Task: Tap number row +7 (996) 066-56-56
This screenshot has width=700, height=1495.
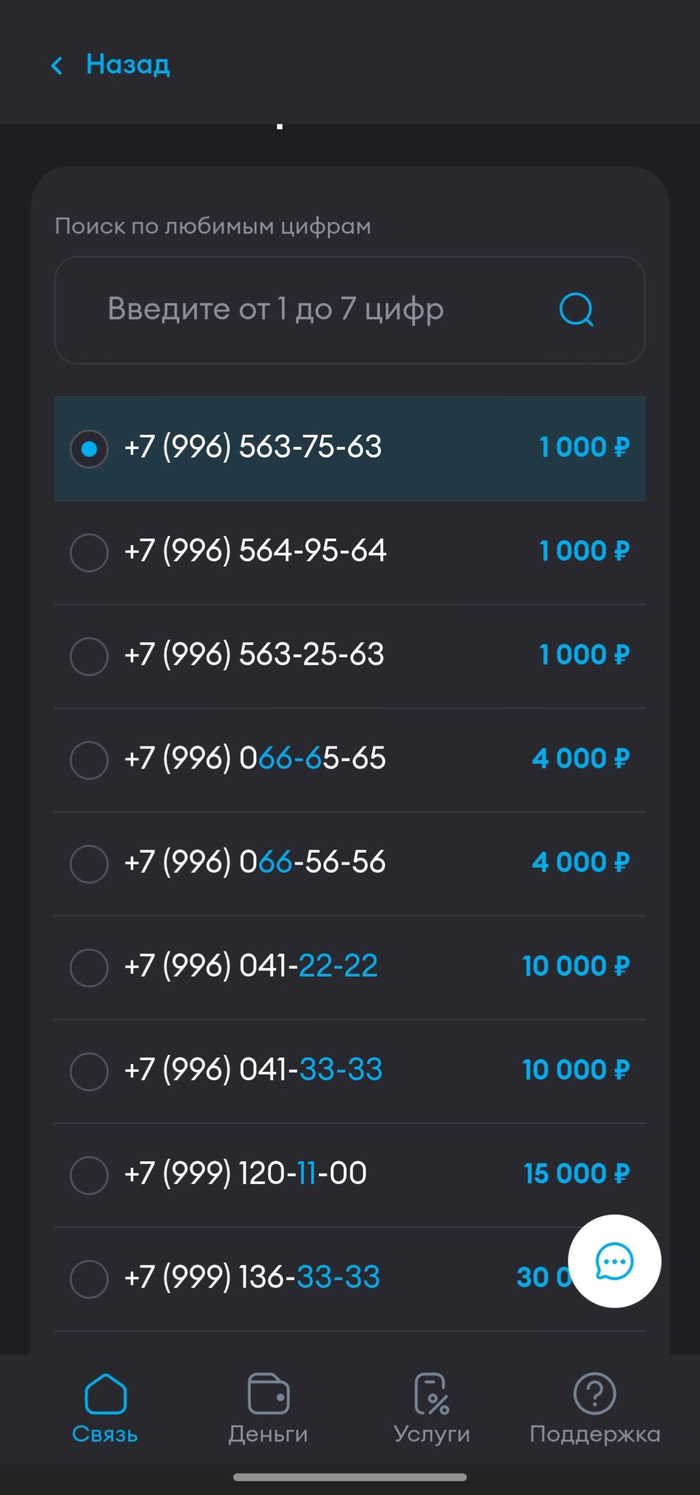Action: click(350, 863)
